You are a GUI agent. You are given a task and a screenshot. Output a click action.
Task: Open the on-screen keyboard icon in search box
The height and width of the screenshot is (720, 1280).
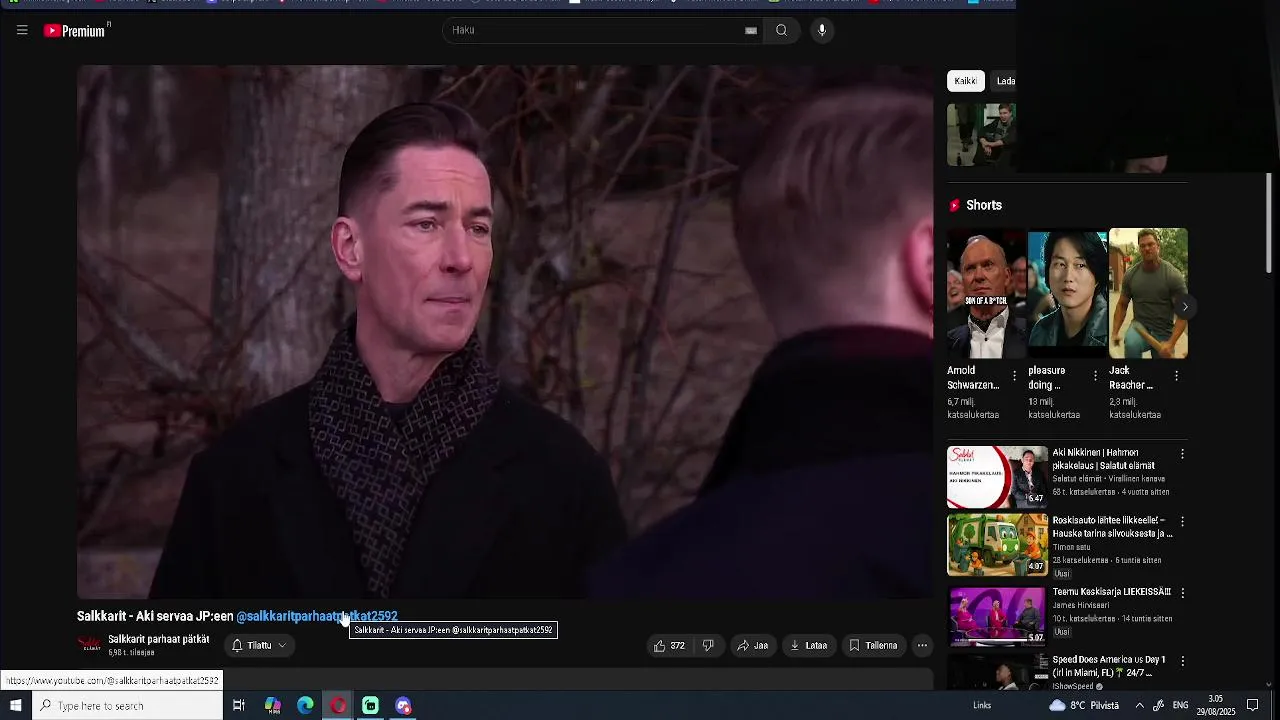click(751, 30)
